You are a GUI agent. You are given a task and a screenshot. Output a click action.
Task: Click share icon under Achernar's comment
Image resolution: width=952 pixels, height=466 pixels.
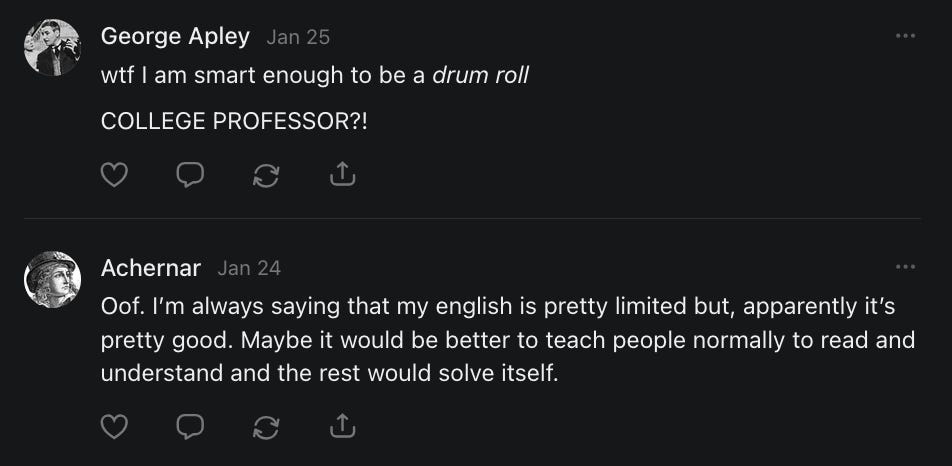coord(342,427)
